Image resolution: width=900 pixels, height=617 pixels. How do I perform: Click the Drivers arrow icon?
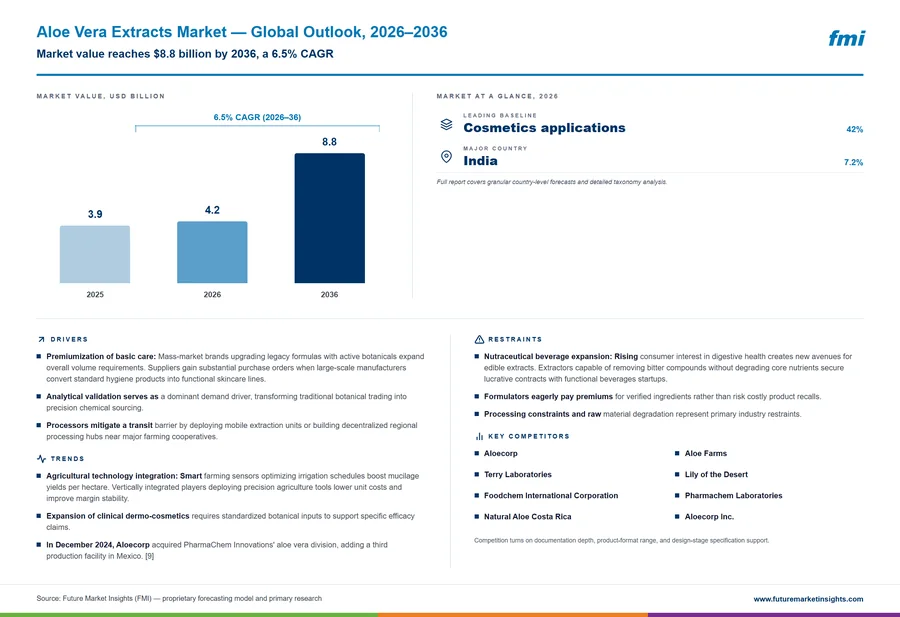pyautogui.click(x=41, y=339)
